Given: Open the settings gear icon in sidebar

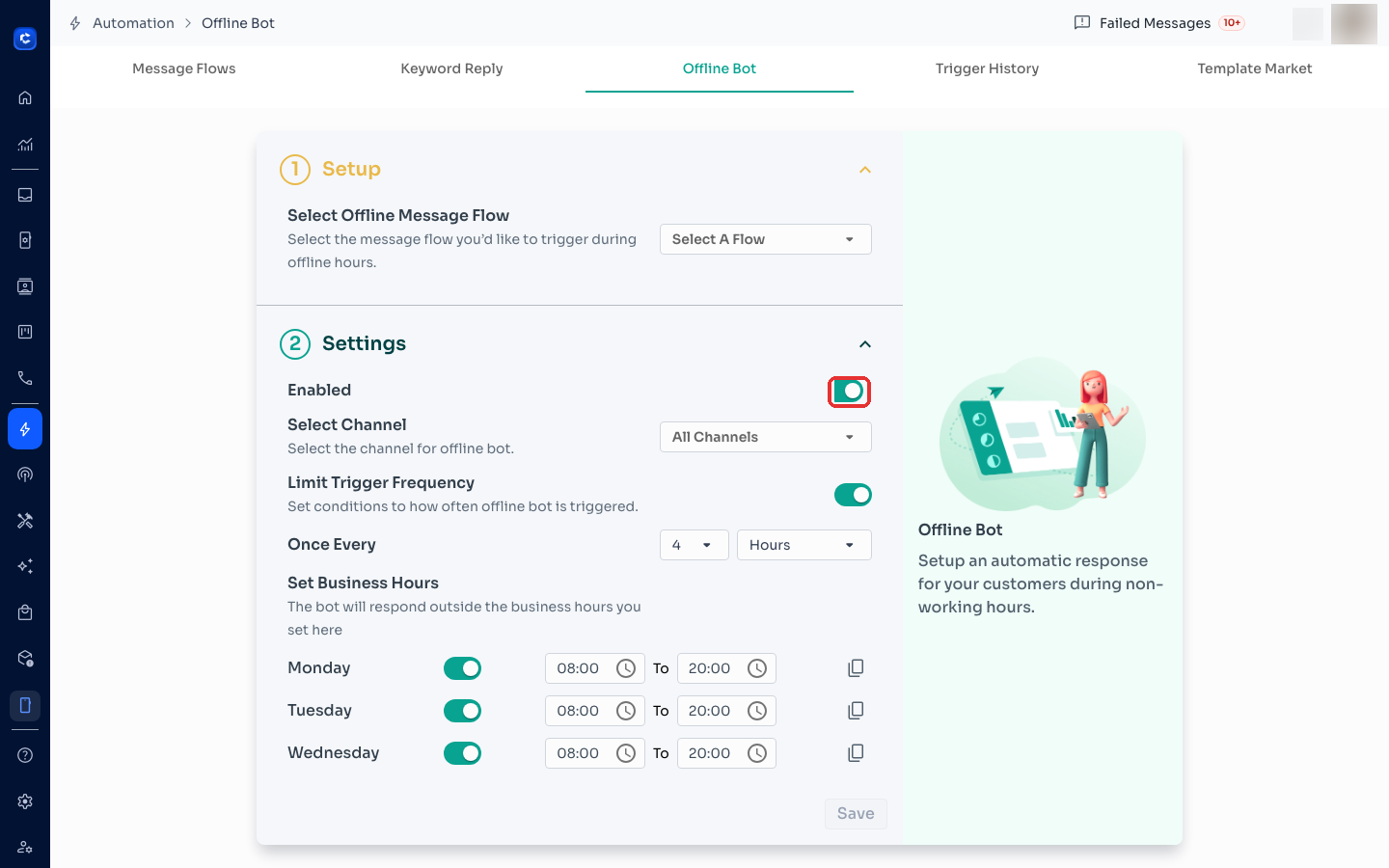Looking at the screenshot, I should tap(25, 801).
